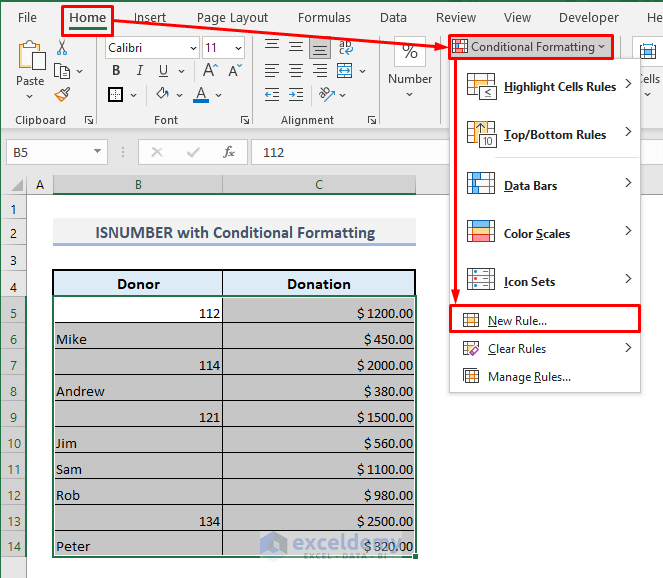Click the Select All corner triangle
The width and height of the screenshot is (663, 578).
coord(16,185)
